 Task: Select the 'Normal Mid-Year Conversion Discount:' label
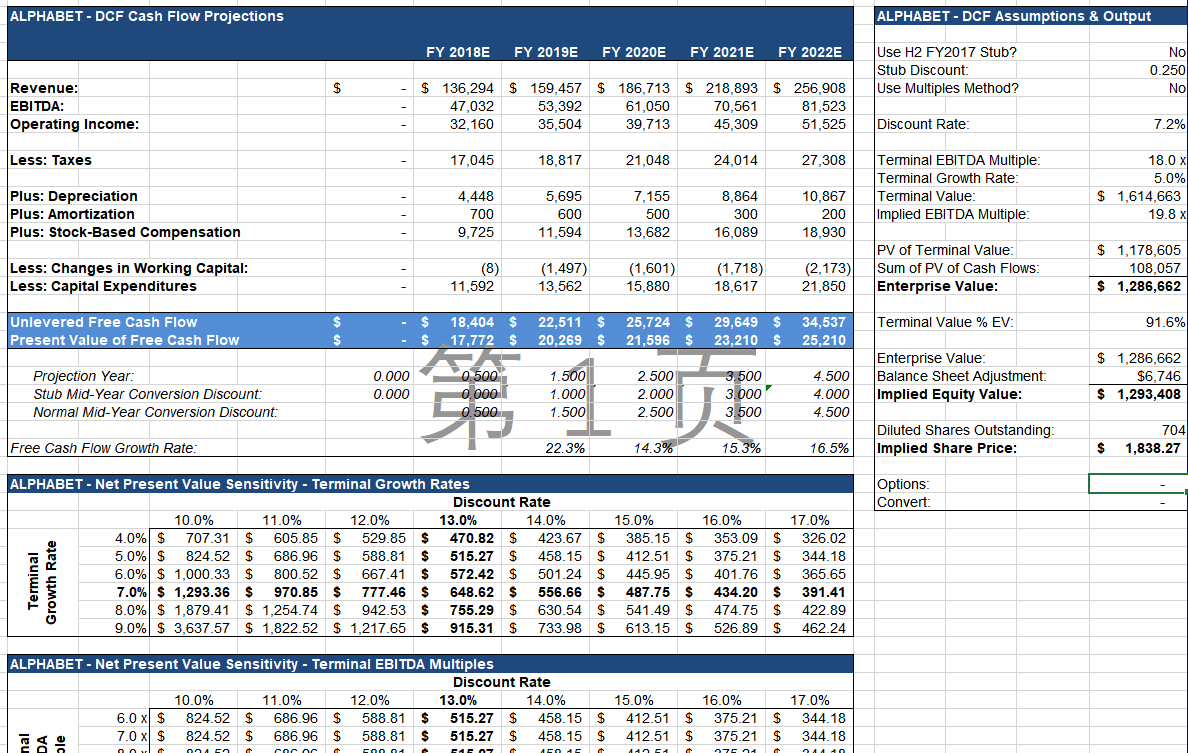tap(155, 412)
